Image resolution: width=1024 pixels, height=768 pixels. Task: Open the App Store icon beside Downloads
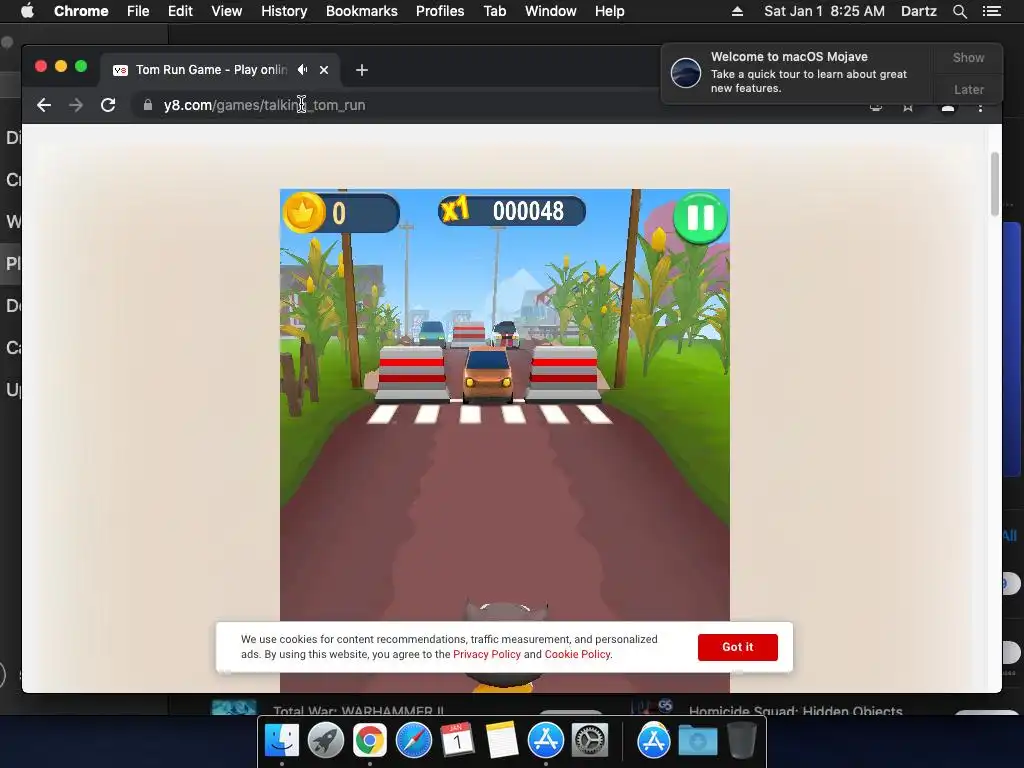654,741
